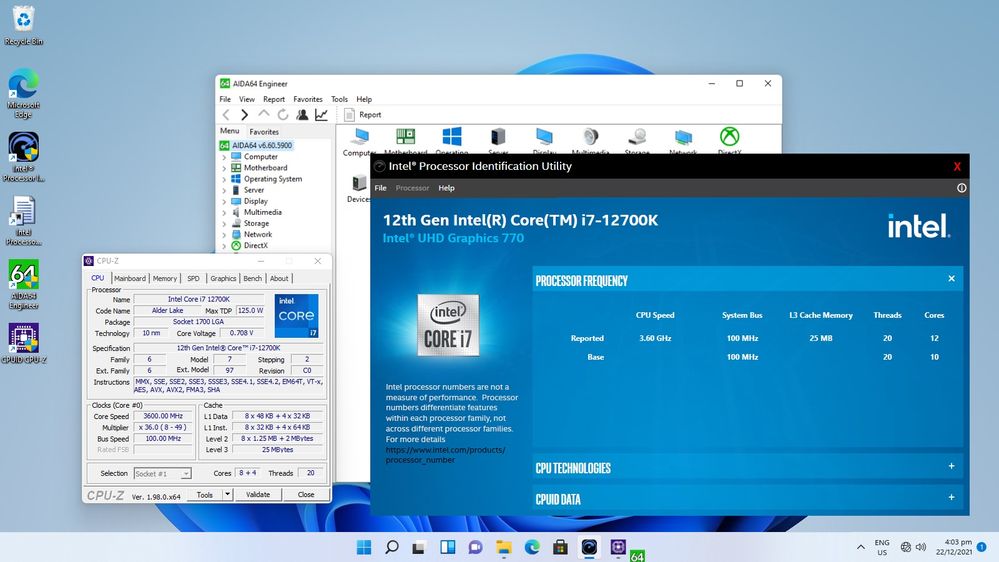Screen dimensions: 999x562
Task: Show hidden tray icons chevron
Action: pos(861,547)
